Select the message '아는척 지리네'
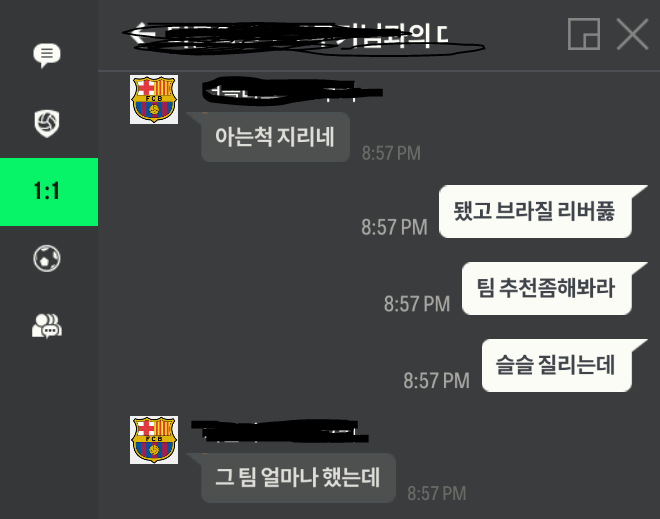 pos(275,137)
